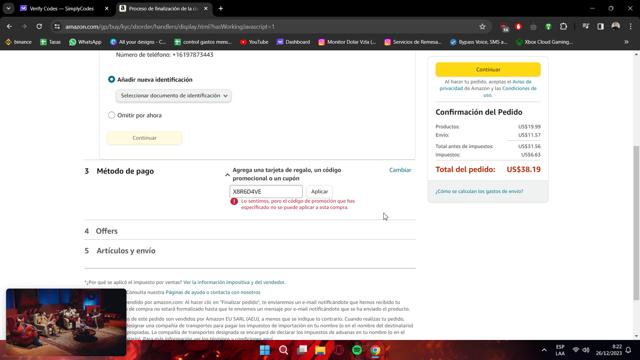Open the green shield extension icon
This screenshot has height=360, width=640.
click(x=548, y=27)
